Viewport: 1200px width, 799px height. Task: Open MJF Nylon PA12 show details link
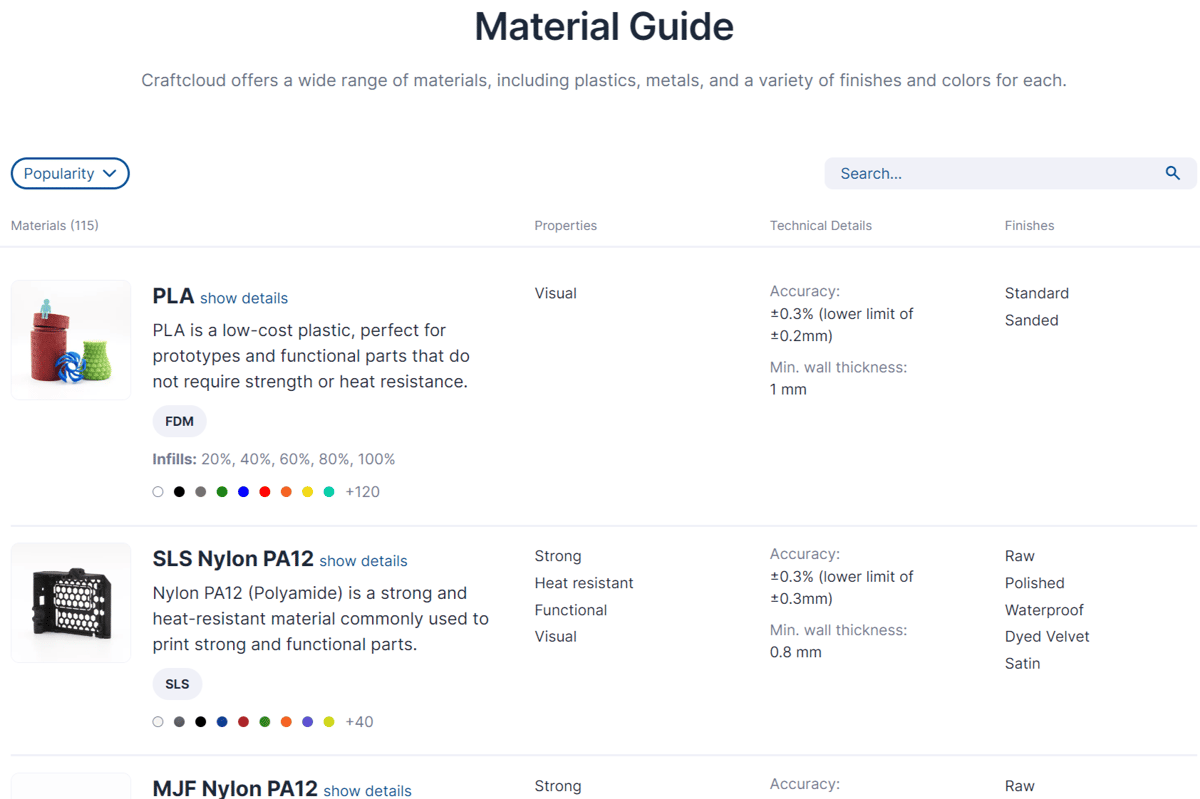tap(367, 790)
